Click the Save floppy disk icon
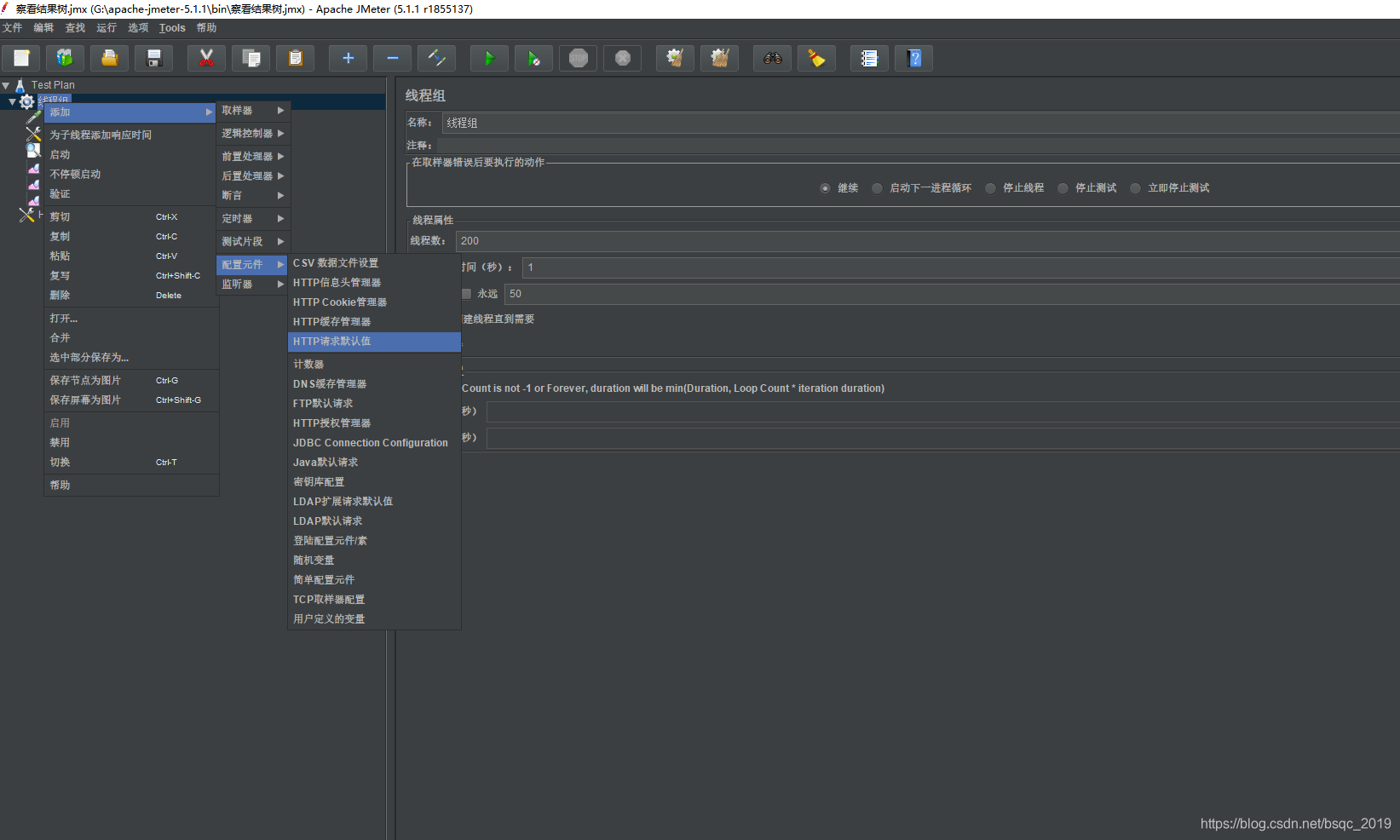Viewport: 1400px width, 840px height. pyautogui.click(x=154, y=58)
